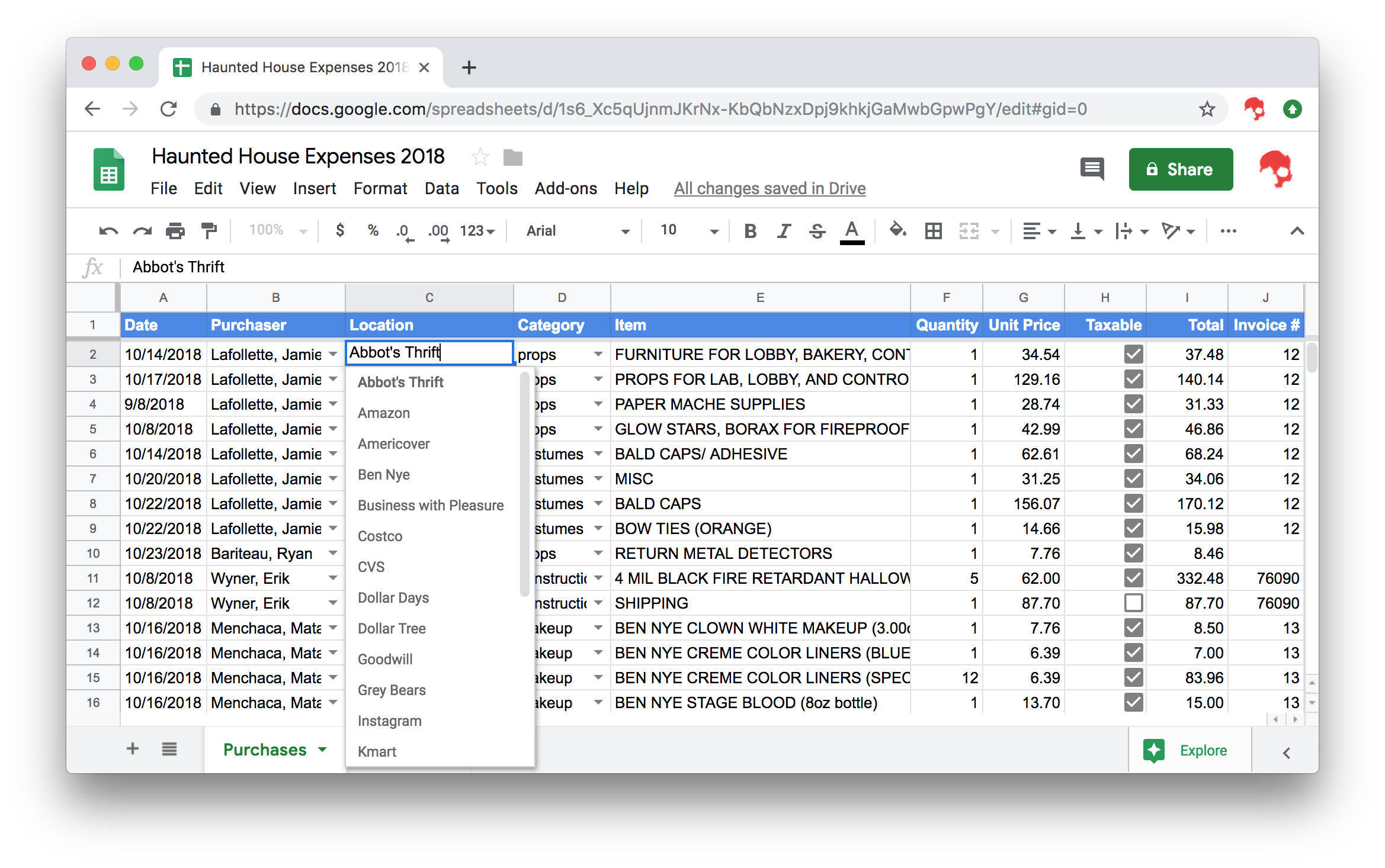Open Category dropdown for SHIPPING row

[x=598, y=603]
